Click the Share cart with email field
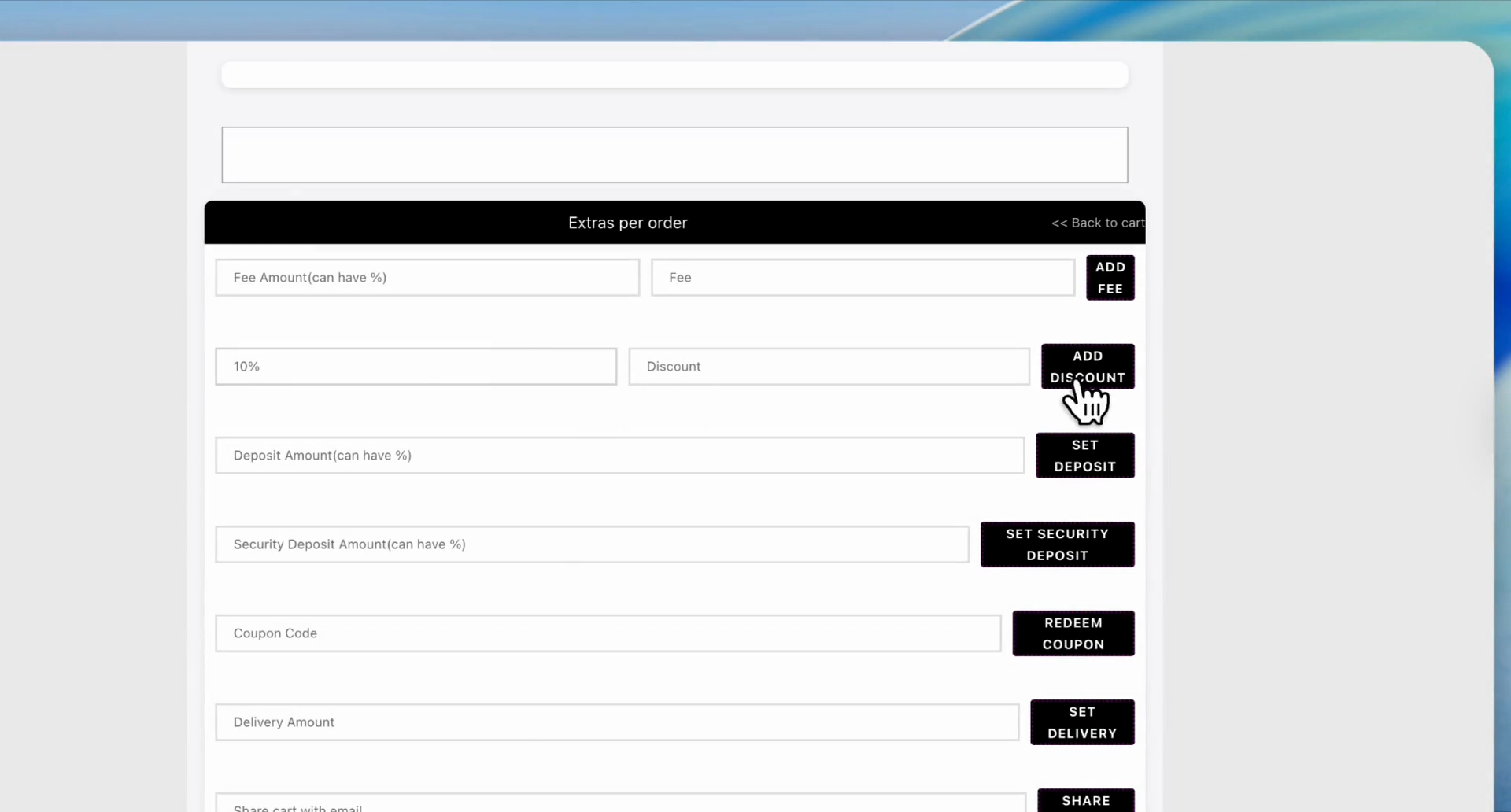 pyautogui.click(x=620, y=804)
